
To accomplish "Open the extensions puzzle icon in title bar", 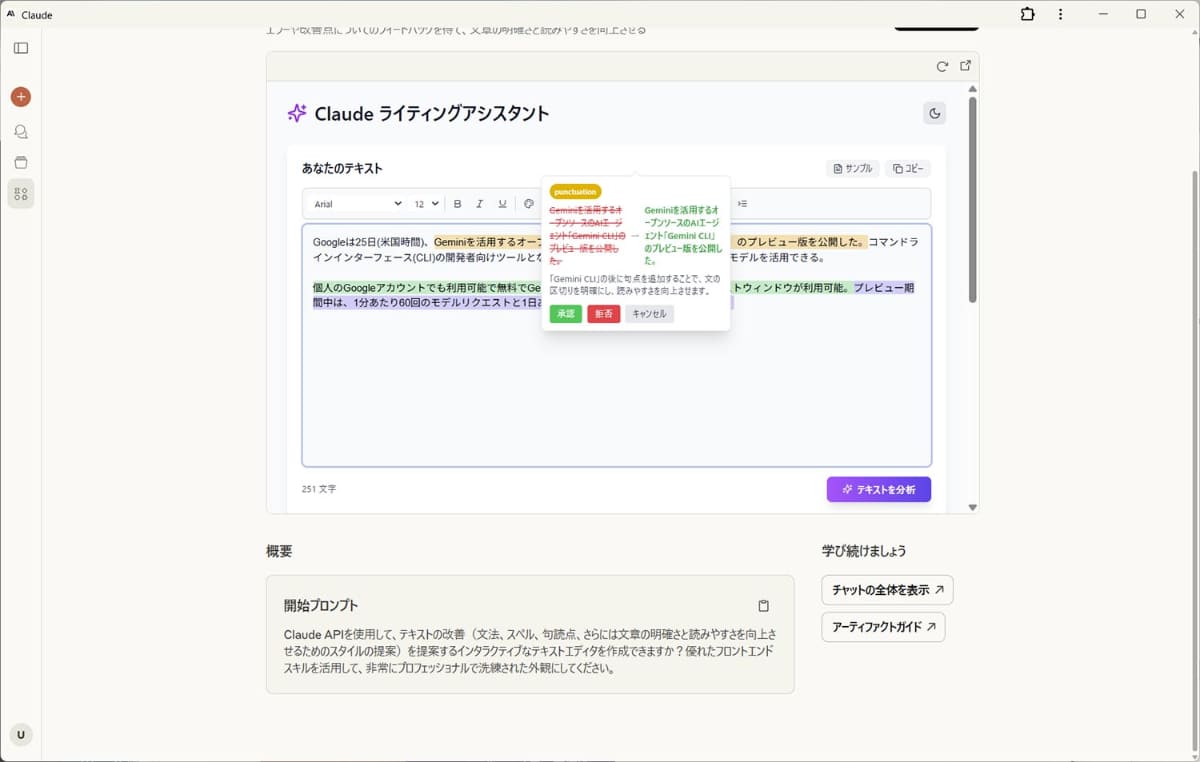I will (1027, 14).
